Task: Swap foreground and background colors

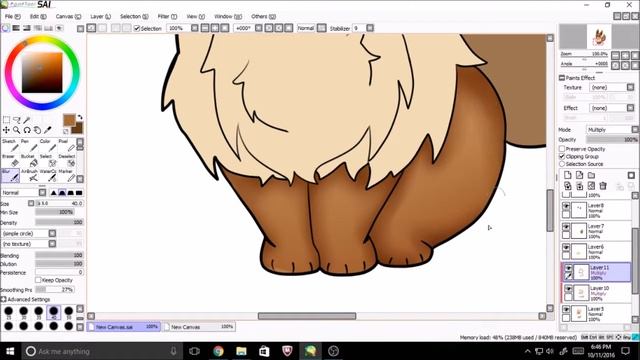Action: pyautogui.click(x=80, y=117)
